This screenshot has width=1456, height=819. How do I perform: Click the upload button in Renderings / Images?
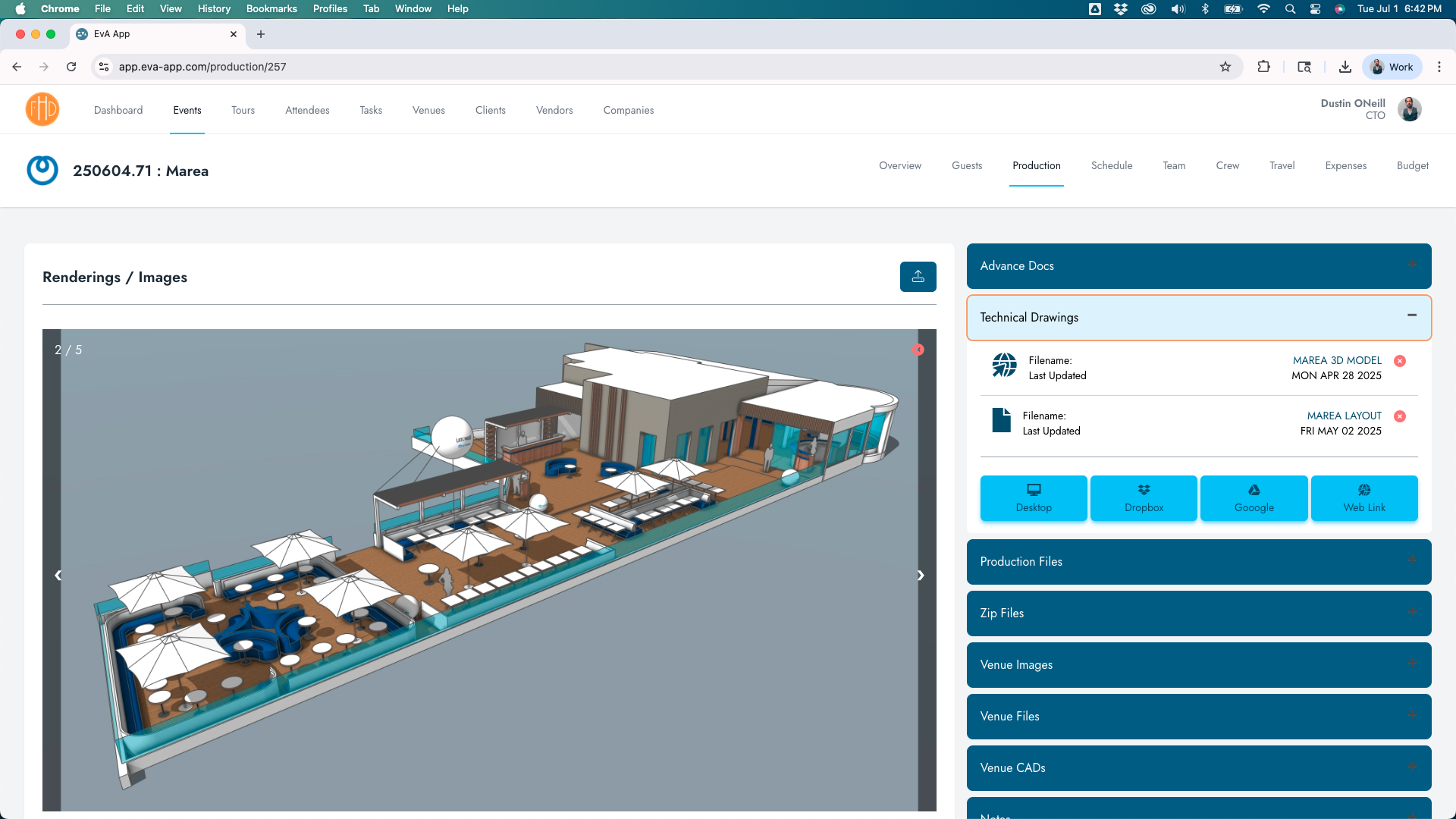click(918, 277)
